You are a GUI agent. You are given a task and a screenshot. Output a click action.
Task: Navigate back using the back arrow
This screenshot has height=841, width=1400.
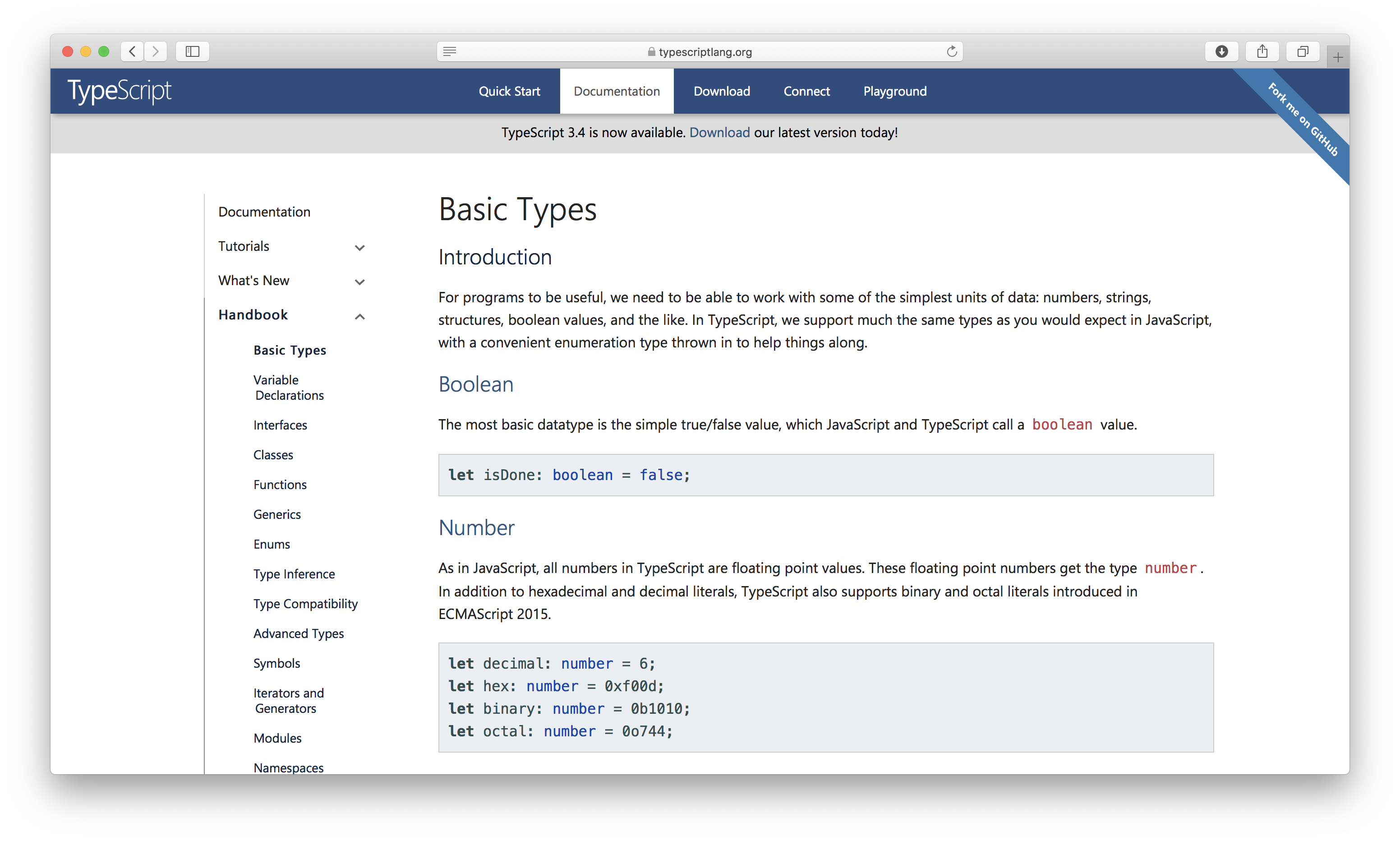132,51
